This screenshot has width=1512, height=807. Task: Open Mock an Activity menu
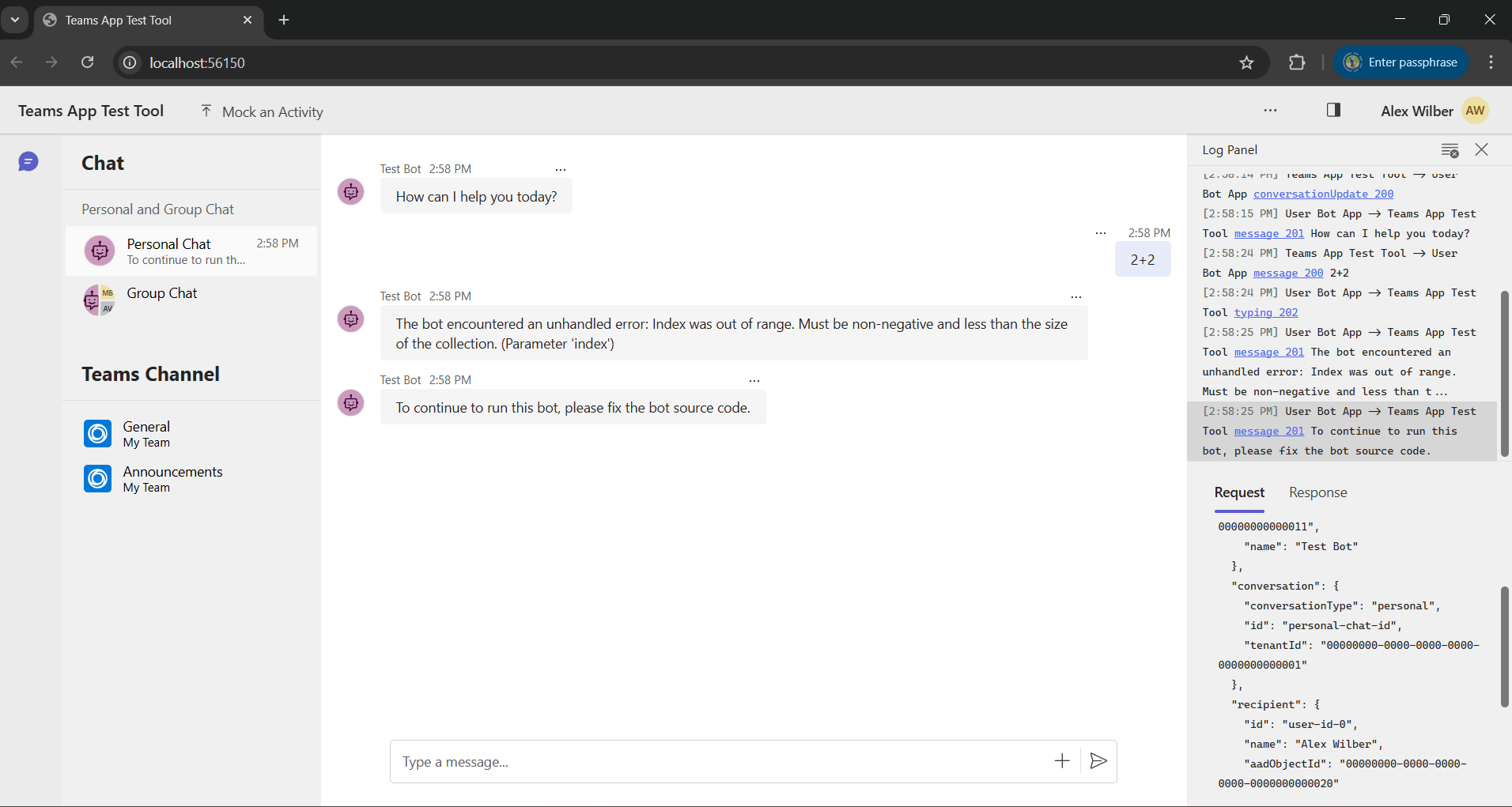click(x=262, y=111)
